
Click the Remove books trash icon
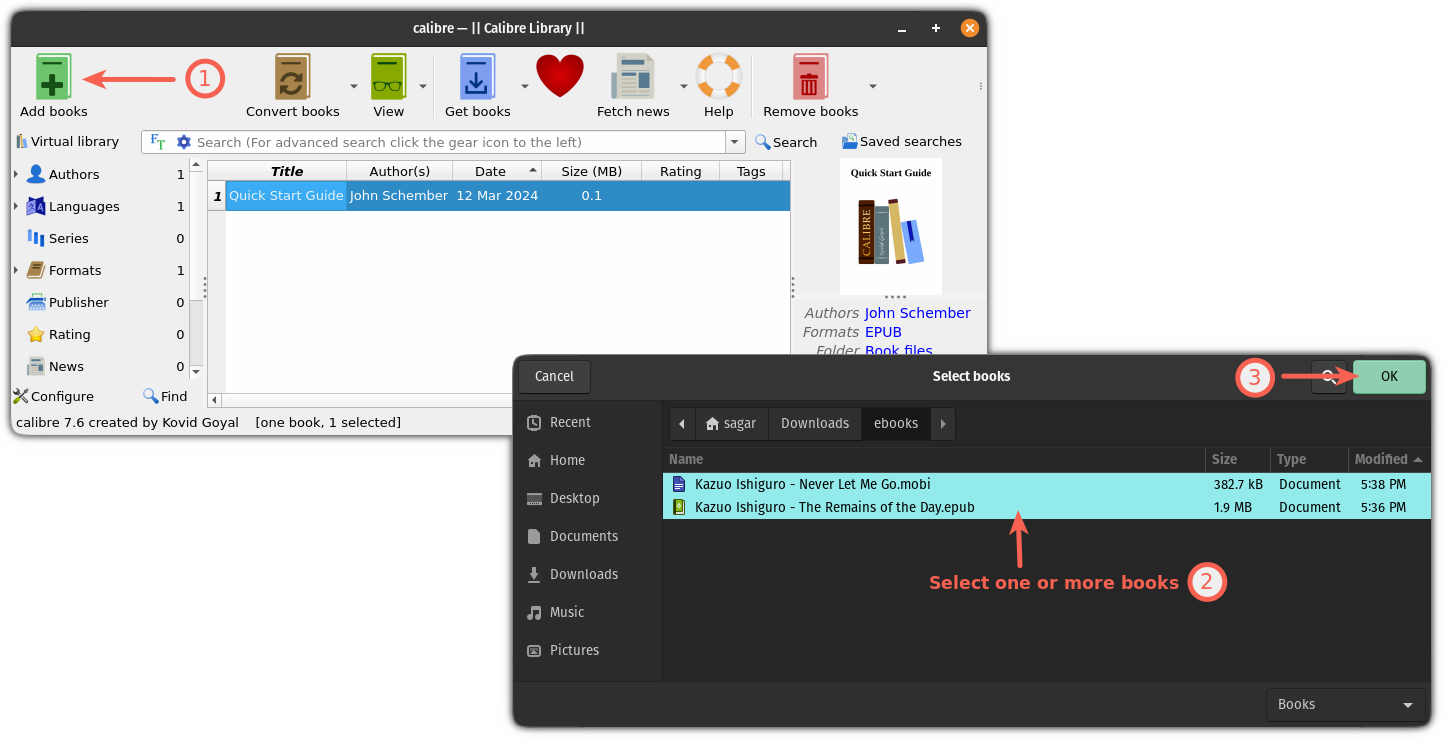point(810,76)
